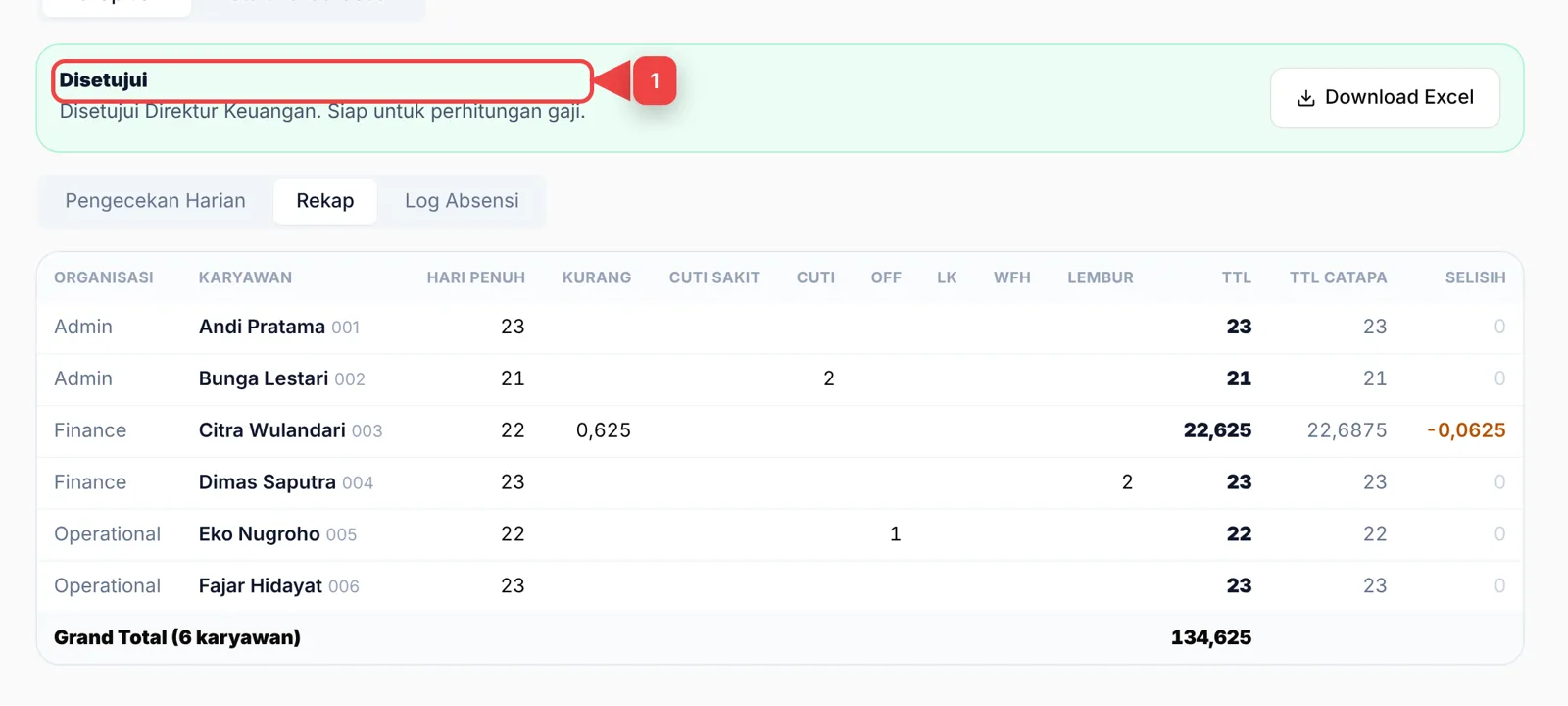The height and width of the screenshot is (706, 1568).
Task: Click the SELISIH column header
Action: 1475,277
